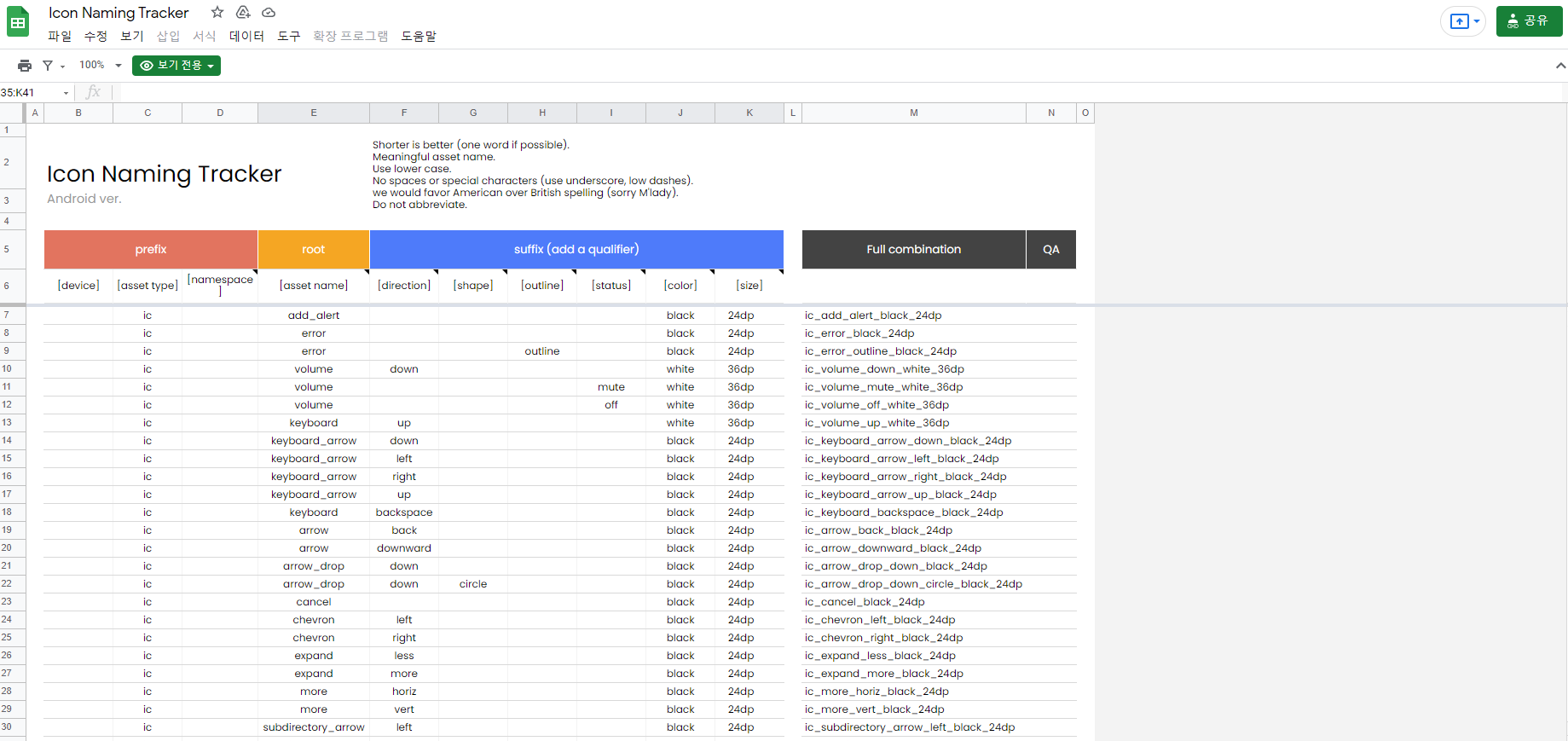Click the [asset name] column label
This screenshot has width=1568, height=741.
[314, 286]
